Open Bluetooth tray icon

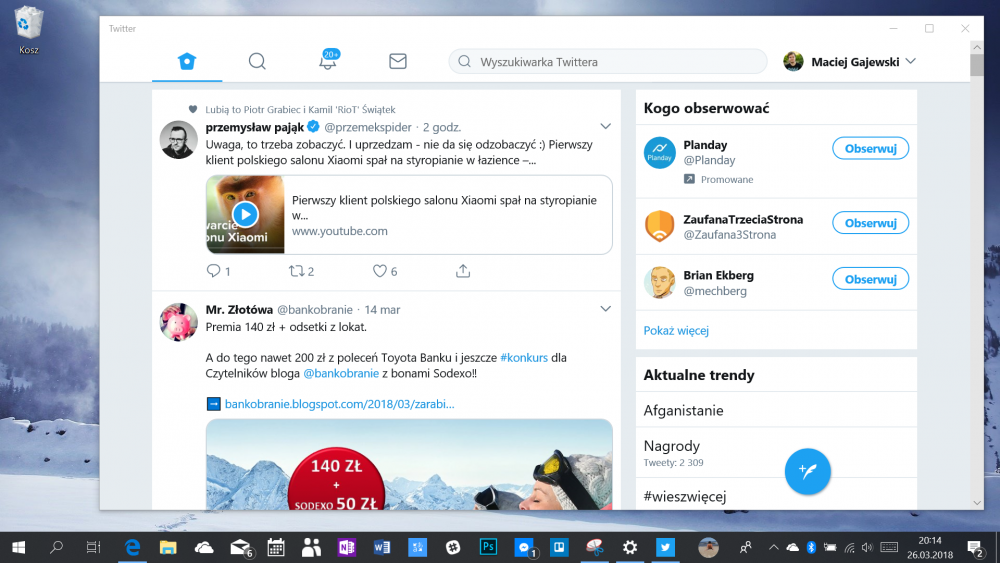click(811, 547)
